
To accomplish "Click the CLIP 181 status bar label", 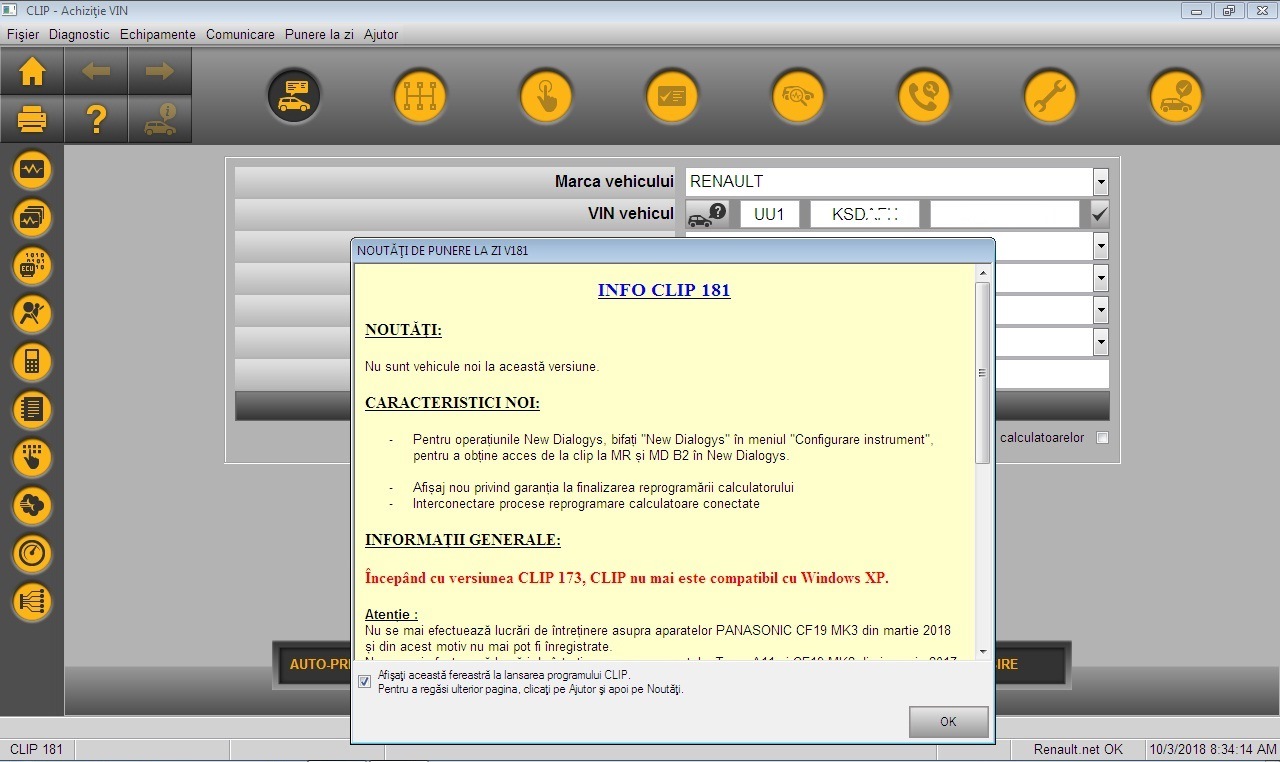I will coord(36,749).
